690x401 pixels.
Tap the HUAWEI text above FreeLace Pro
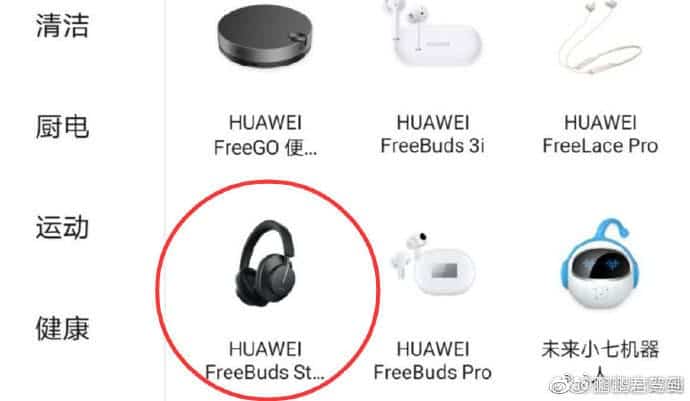coord(600,122)
